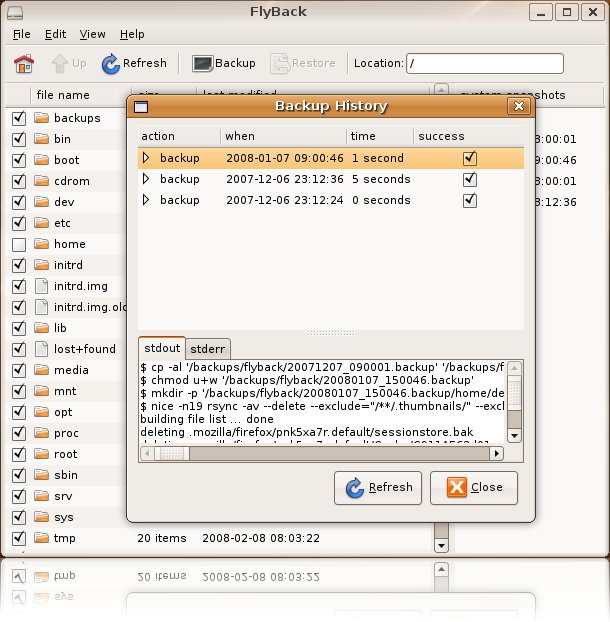Click the srv folder icon

click(x=41, y=496)
